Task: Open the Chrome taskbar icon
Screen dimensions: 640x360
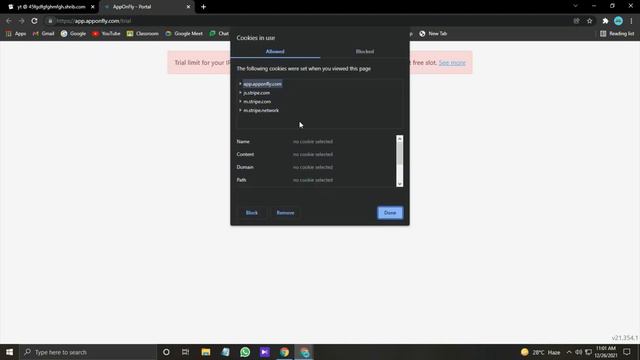Action: click(284, 352)
